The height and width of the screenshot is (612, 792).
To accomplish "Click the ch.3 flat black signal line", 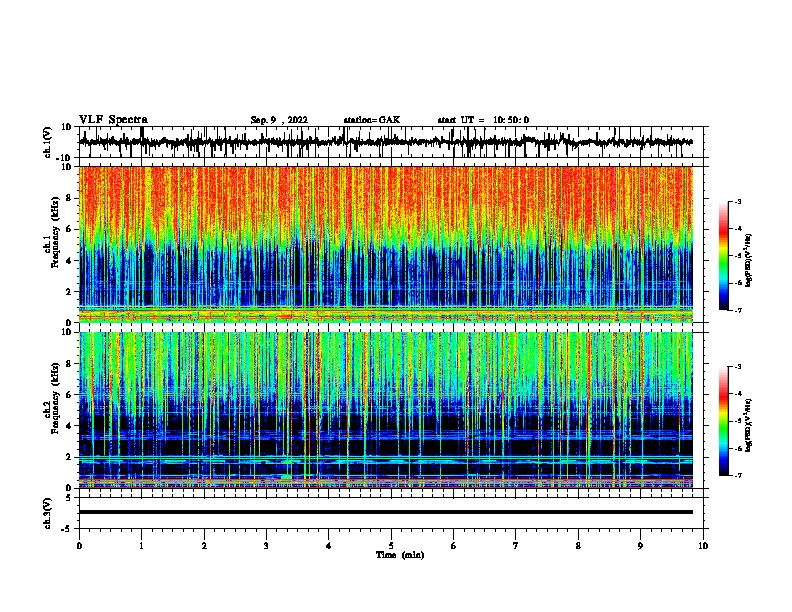I will 385,512.
